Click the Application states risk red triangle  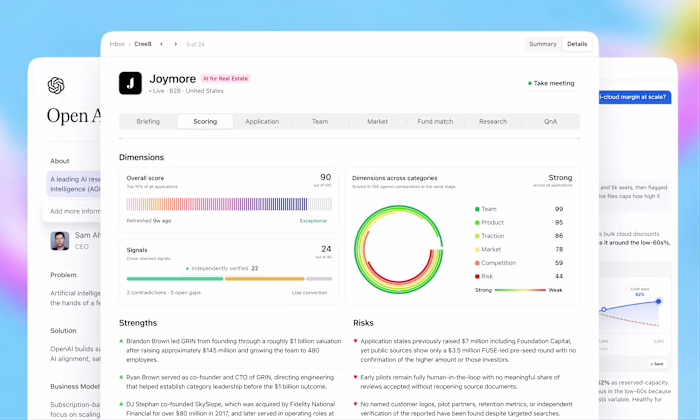[355, 341]
